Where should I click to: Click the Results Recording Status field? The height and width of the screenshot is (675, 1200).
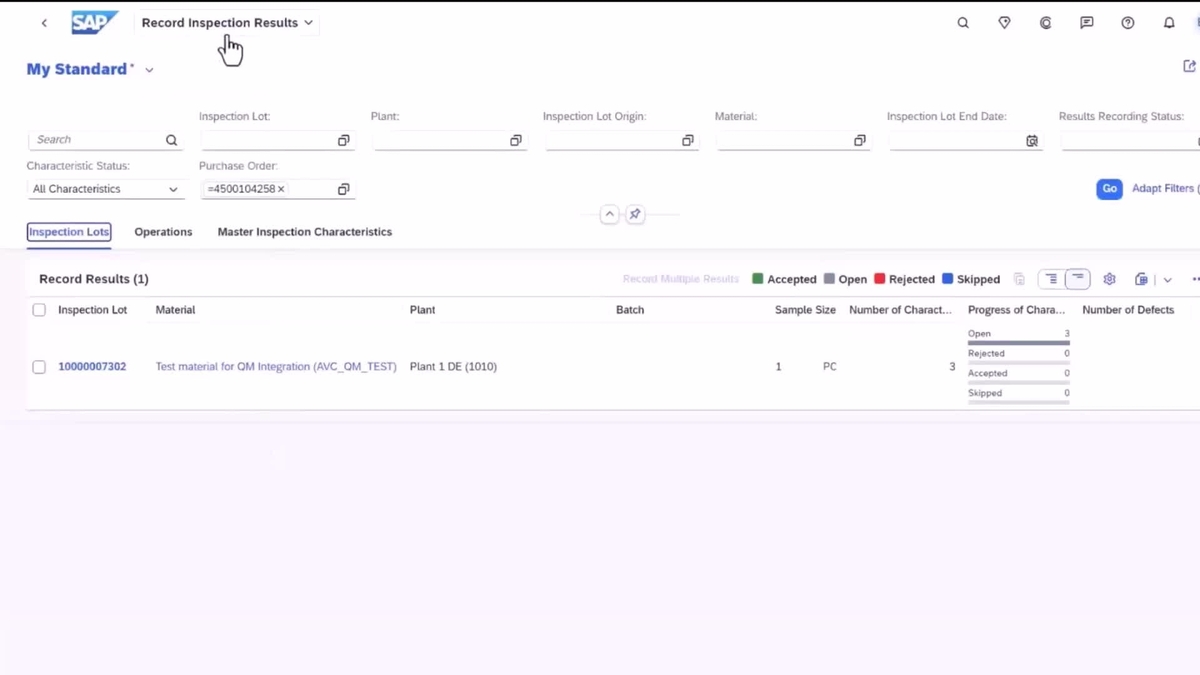coord(1130,141)
